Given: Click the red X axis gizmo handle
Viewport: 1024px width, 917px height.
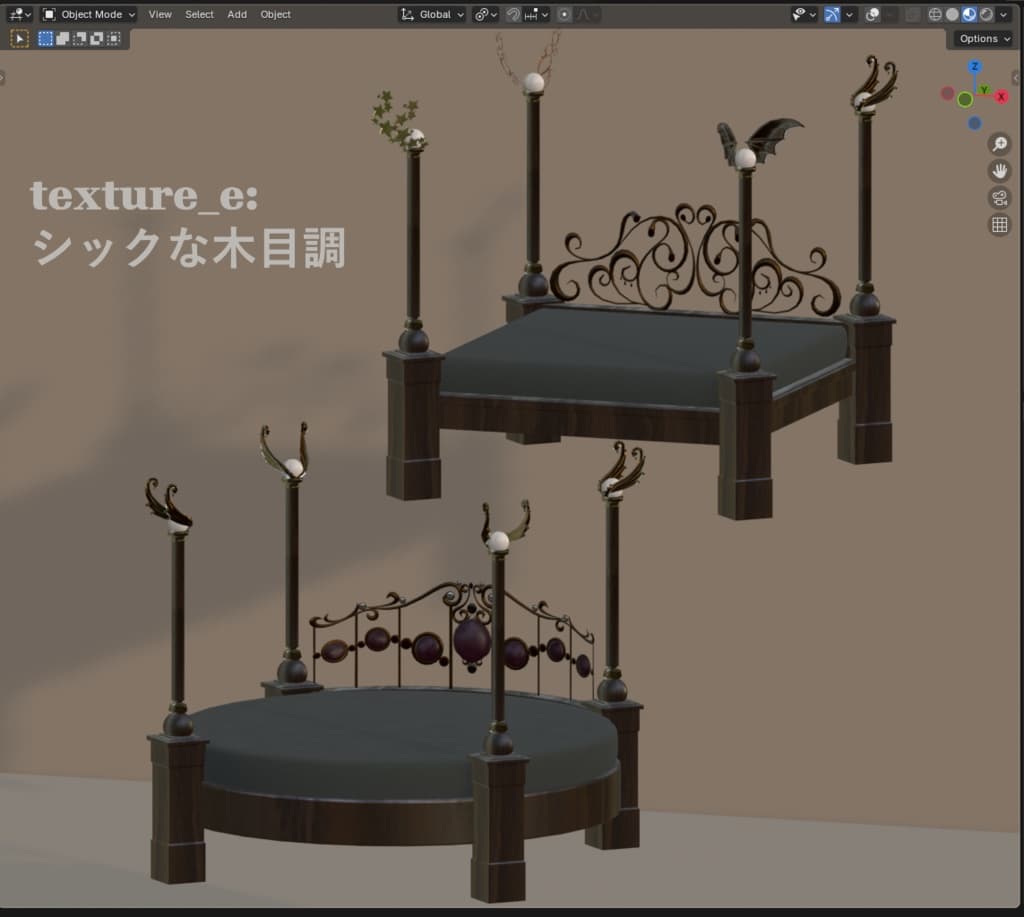Looking at the screenshot, I should coord(1001,97).
